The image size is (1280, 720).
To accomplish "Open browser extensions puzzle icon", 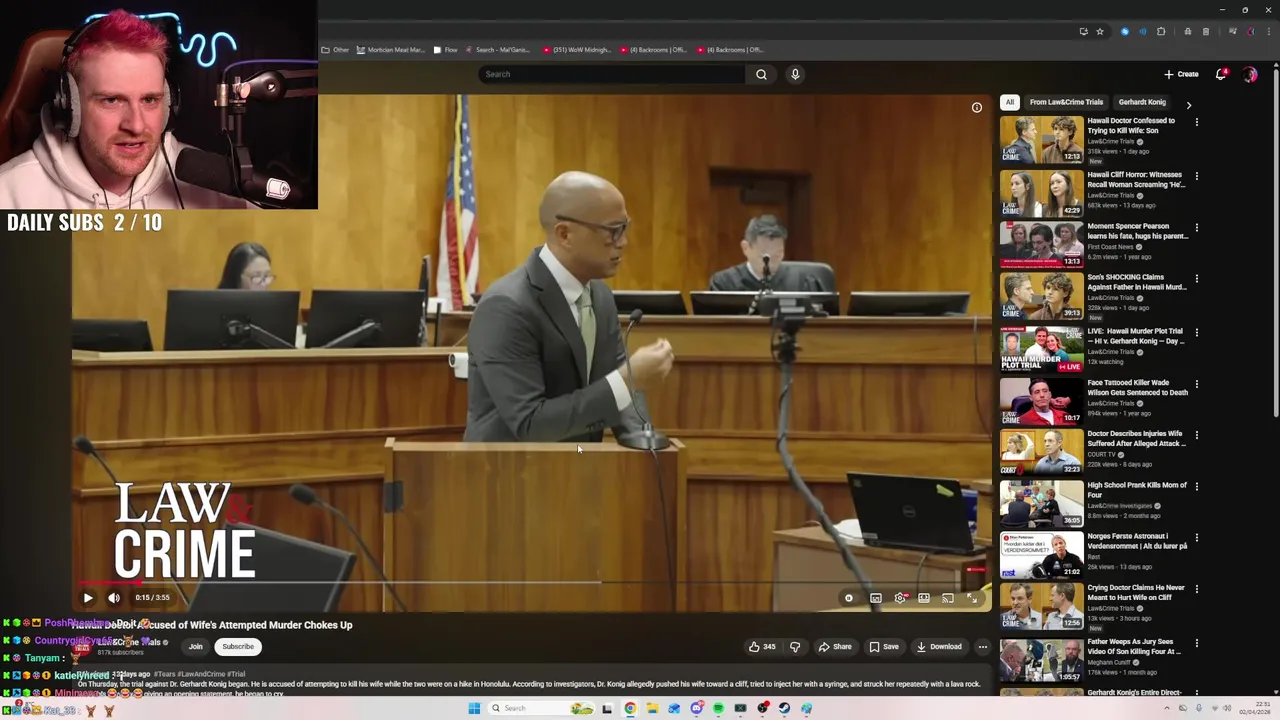I will pyautogui.click(x=1161, y=32).
